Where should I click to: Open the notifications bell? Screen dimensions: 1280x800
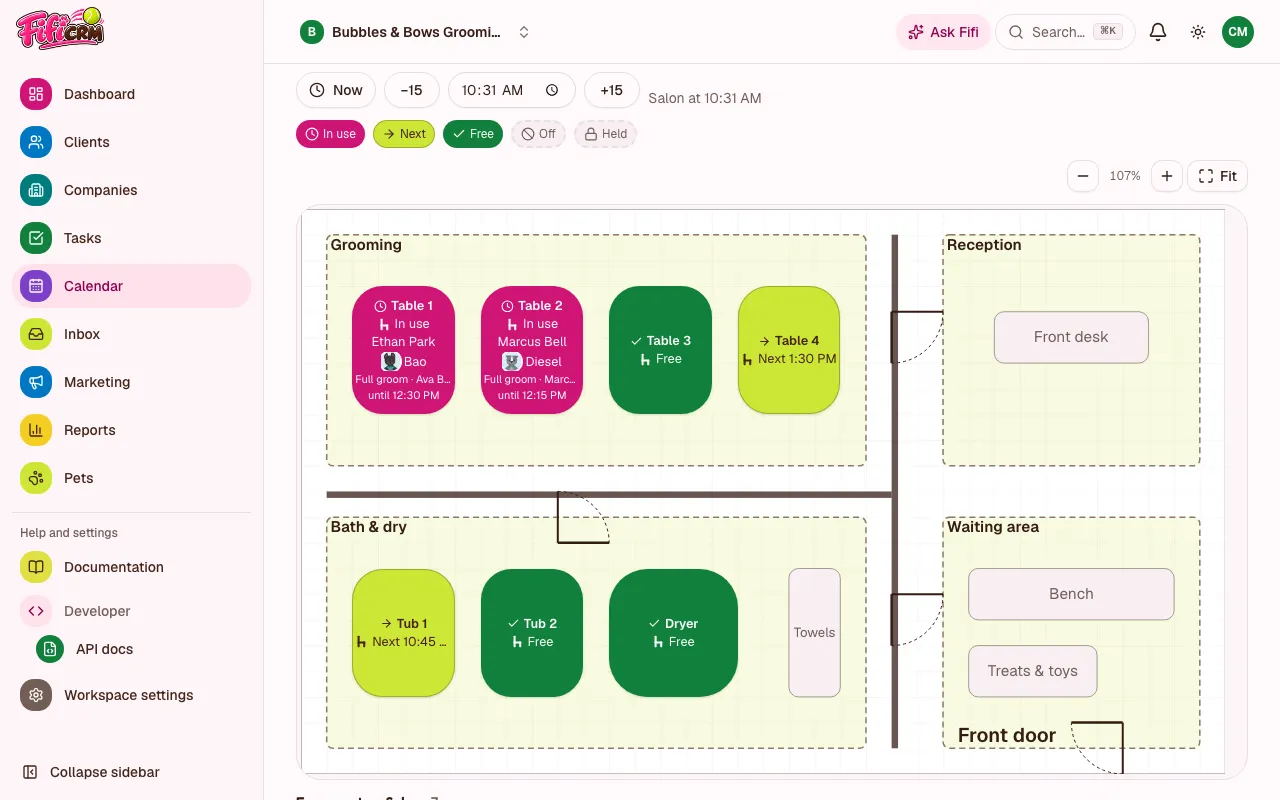pyautogui.click(x=1158, y=32)
